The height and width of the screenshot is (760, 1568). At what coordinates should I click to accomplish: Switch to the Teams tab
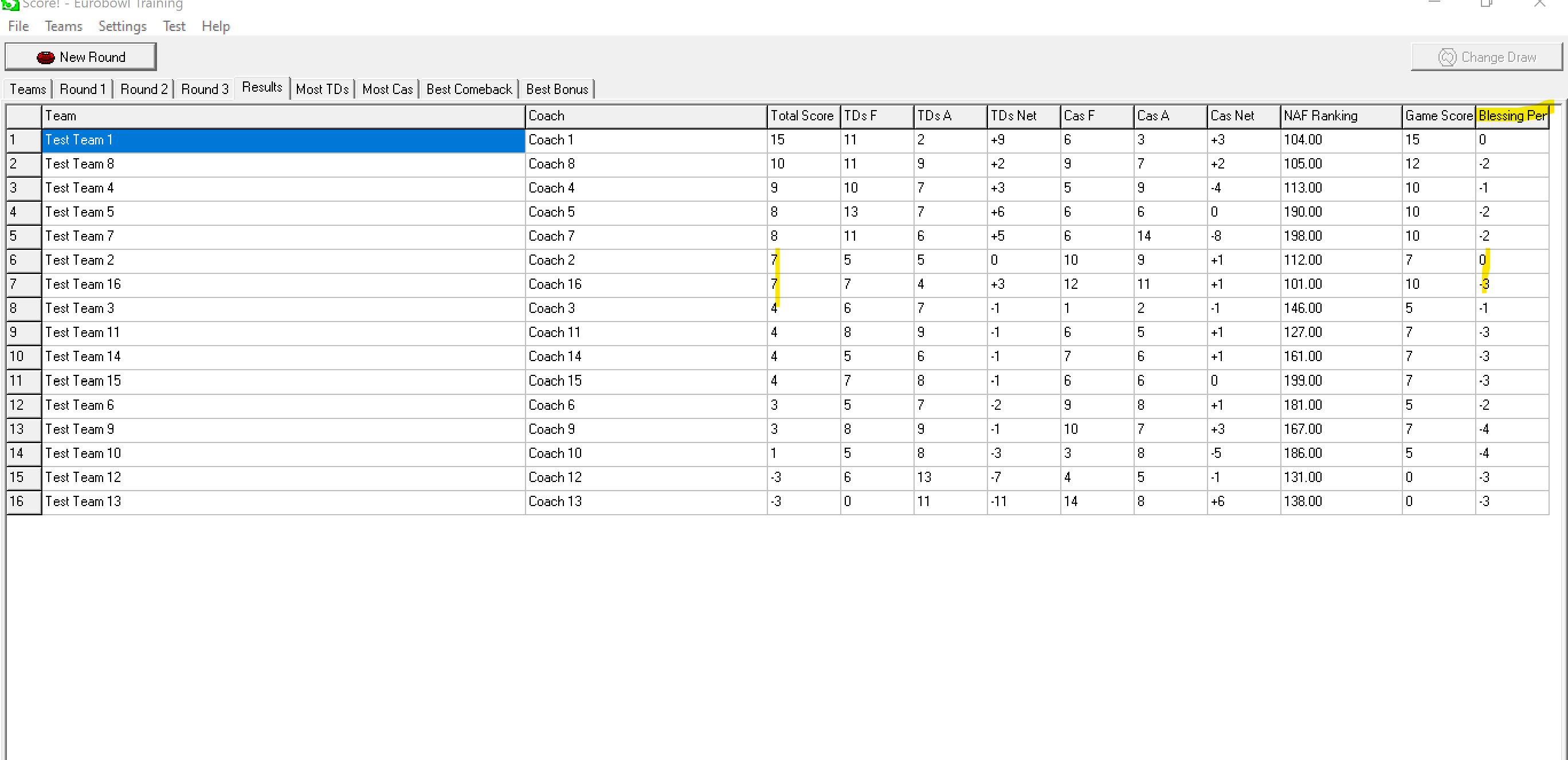click(x=28, y=89)
